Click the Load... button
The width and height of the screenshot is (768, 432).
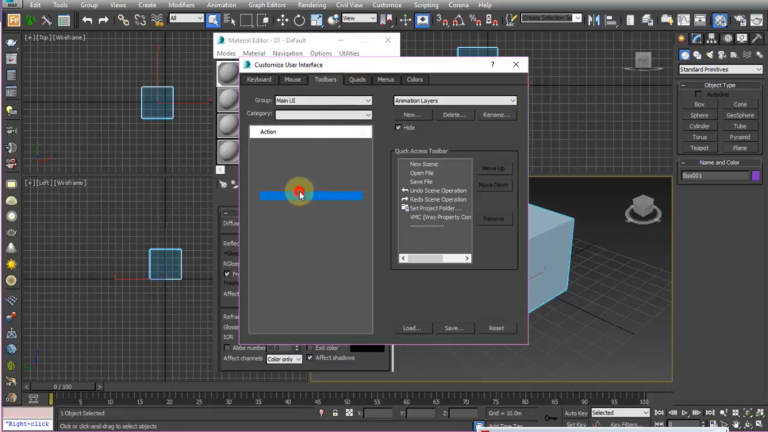[x=412, y=328]
